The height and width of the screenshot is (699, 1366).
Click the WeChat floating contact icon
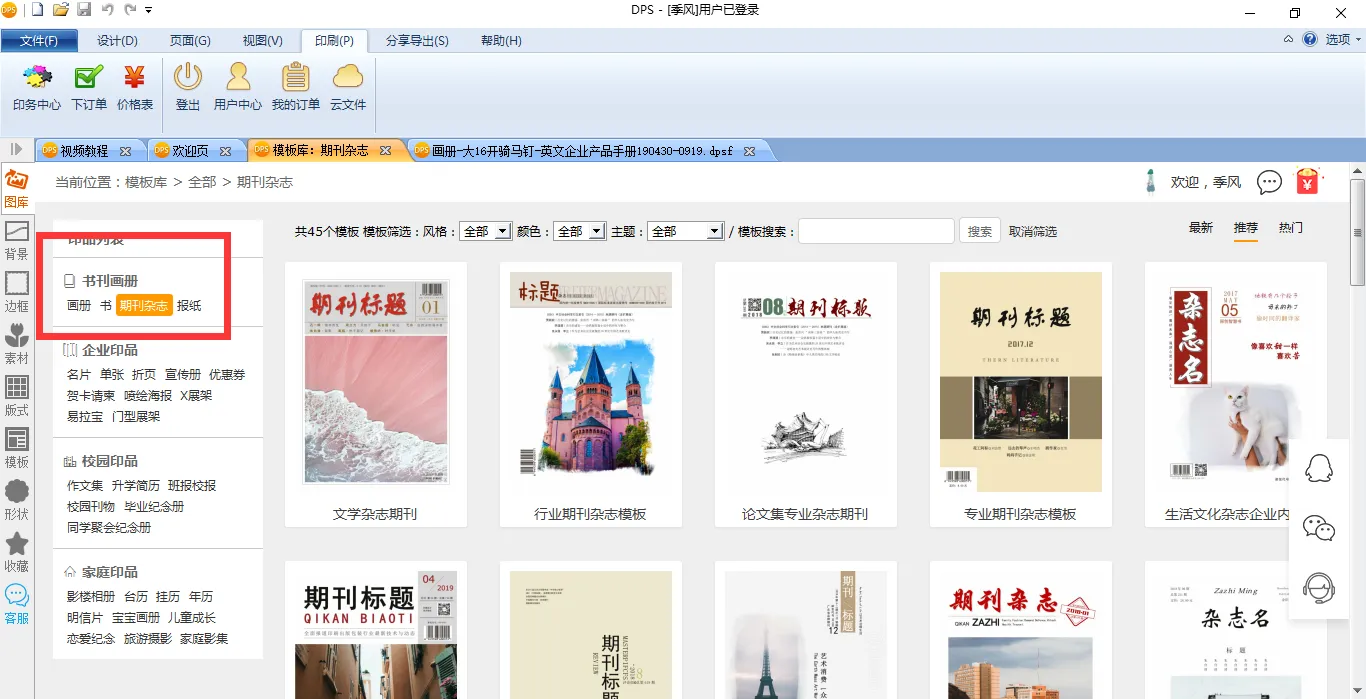[1319, 528]
